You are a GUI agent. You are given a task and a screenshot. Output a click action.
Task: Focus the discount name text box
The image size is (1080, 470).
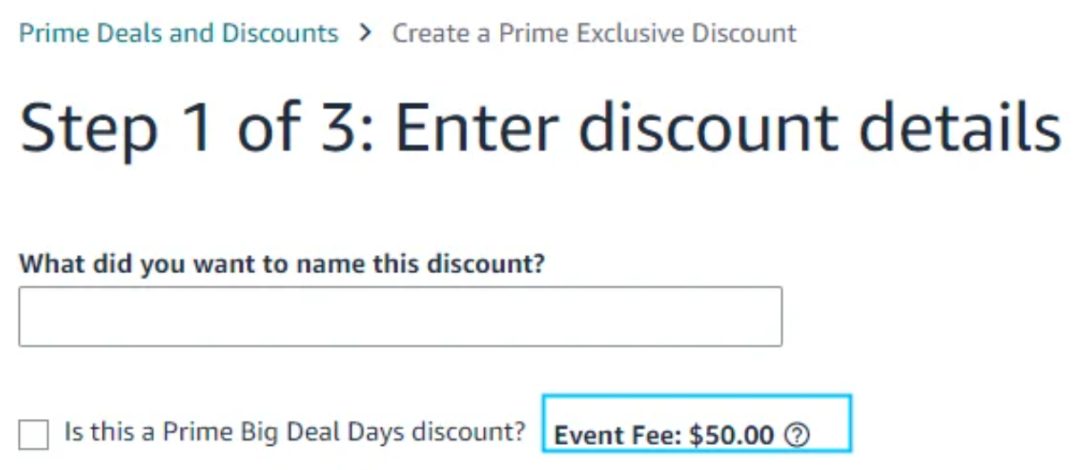click(400, 316)
